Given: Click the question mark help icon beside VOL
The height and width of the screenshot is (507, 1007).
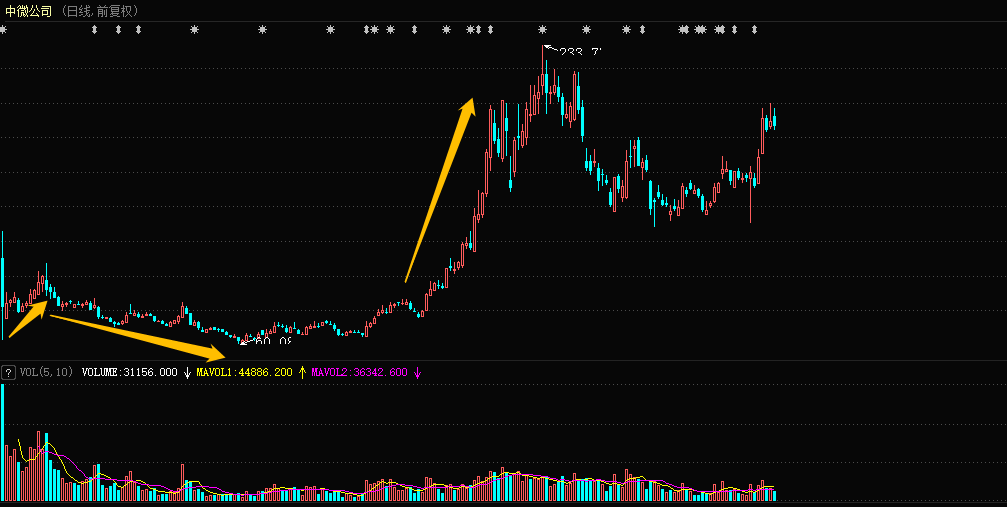Looking at the screenshot, I should point(8,372).
